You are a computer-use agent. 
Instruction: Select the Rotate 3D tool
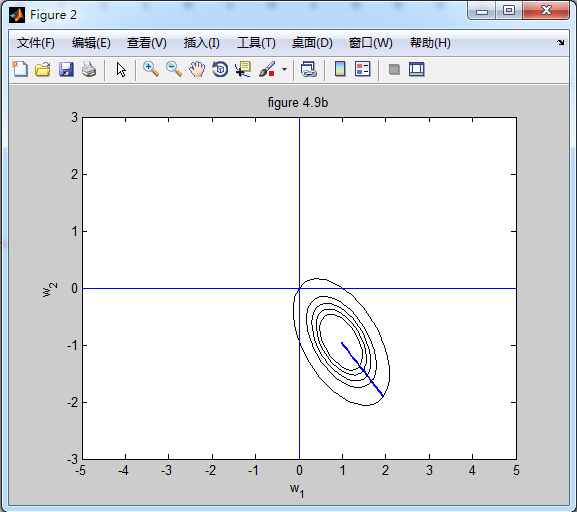click(220, 69)
